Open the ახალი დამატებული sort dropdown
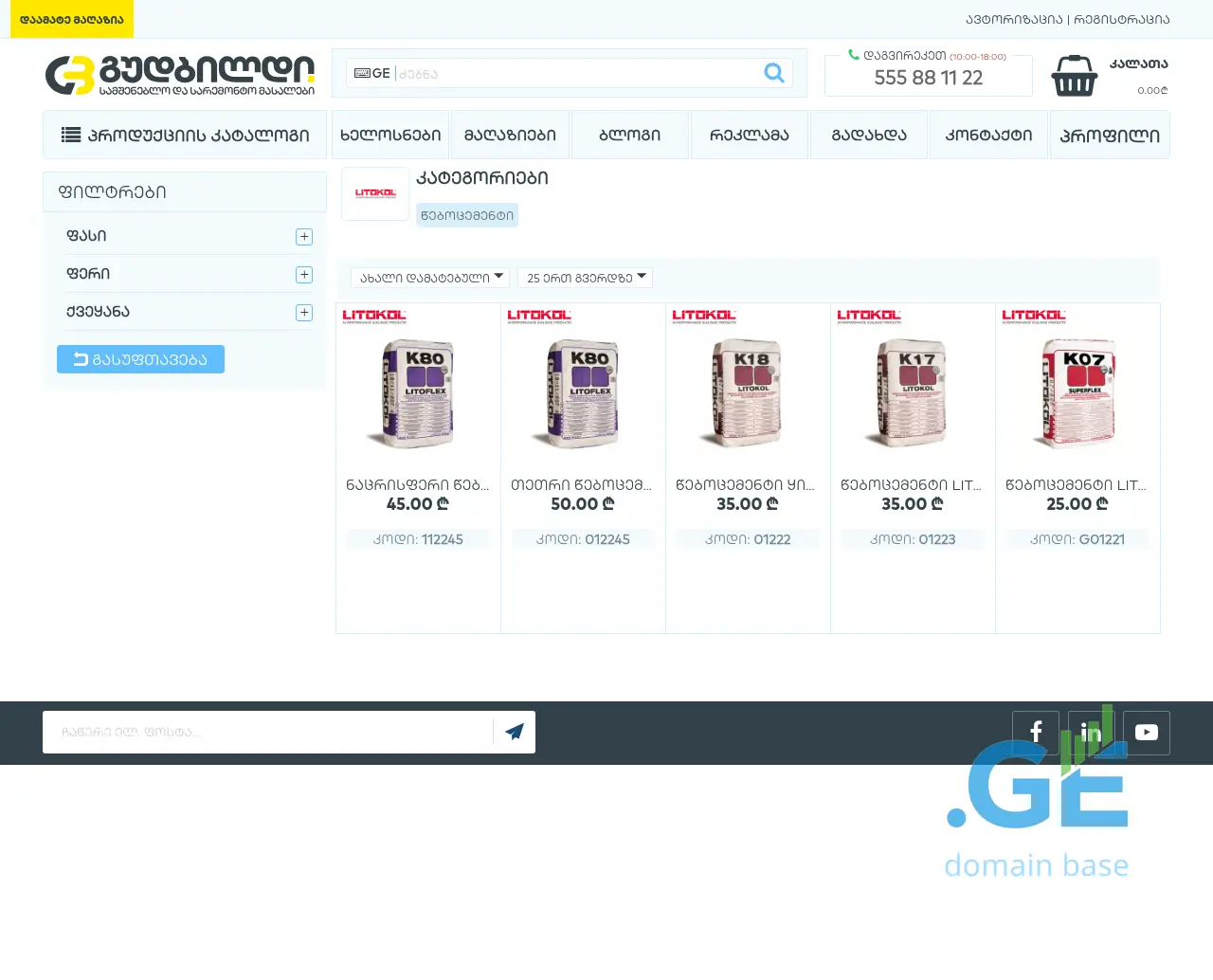The image size is (1213, 980). (430, 278)
